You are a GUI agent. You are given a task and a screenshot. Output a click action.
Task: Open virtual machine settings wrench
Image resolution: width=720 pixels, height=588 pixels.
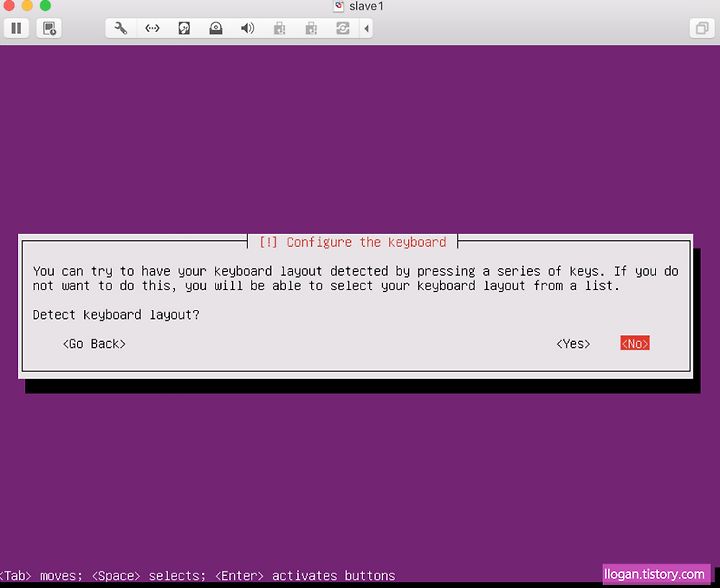(x=121, y=28)
